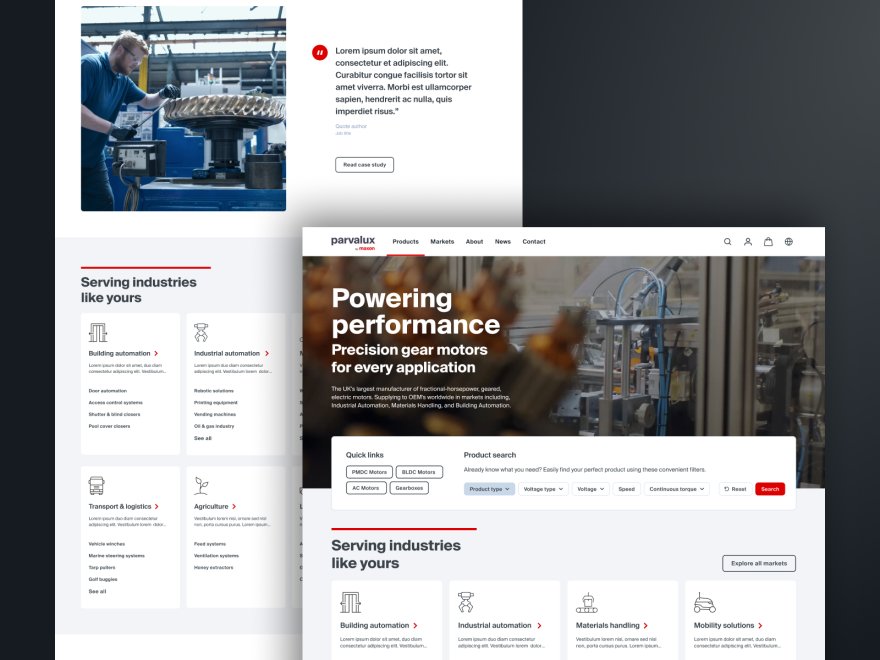The image size is (880, 660).
Task: Click the Read case study button
Action: [364, 165]
